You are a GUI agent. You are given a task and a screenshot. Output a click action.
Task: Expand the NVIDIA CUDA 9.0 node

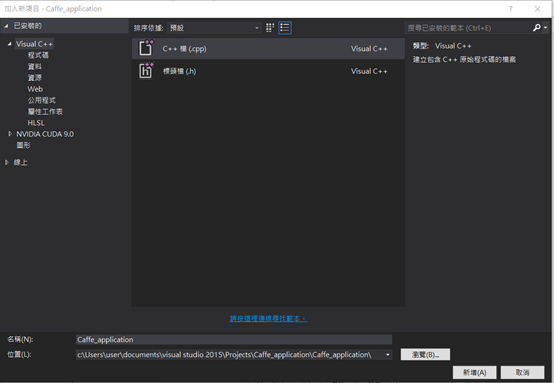(10, 134)
